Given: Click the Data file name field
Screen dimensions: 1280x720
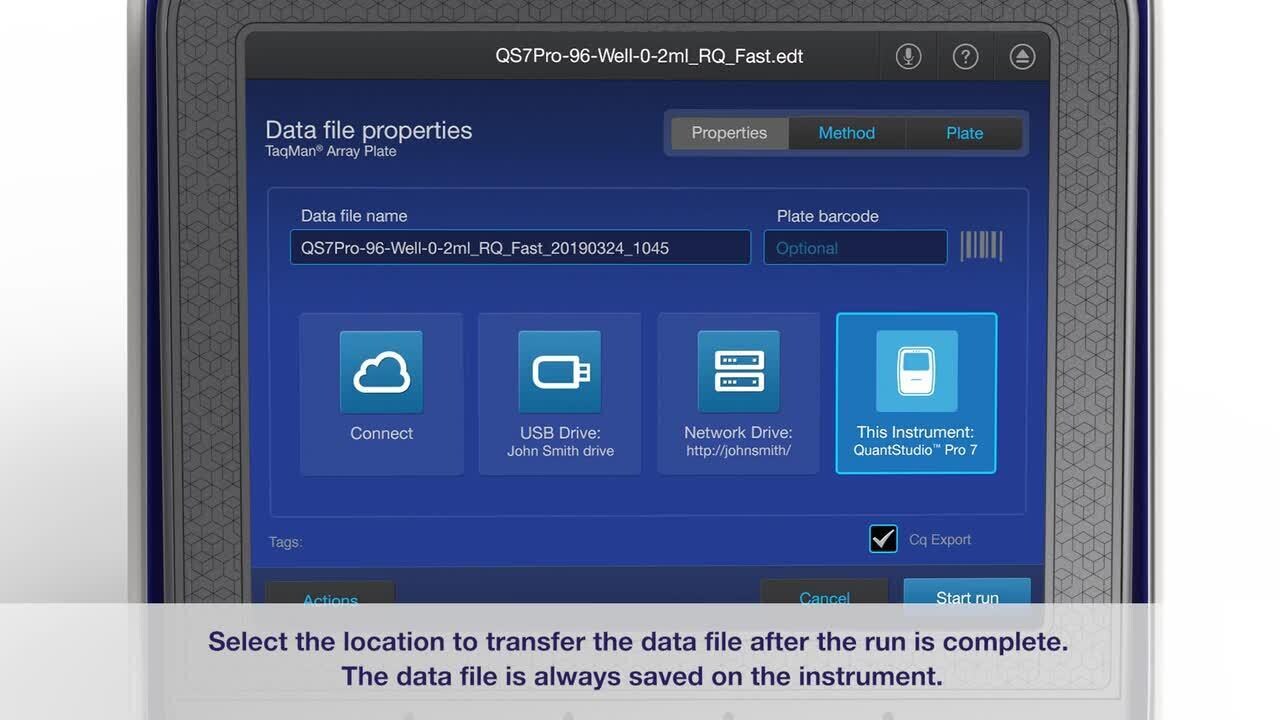Looking at the screenshot, I should (520, 248).
